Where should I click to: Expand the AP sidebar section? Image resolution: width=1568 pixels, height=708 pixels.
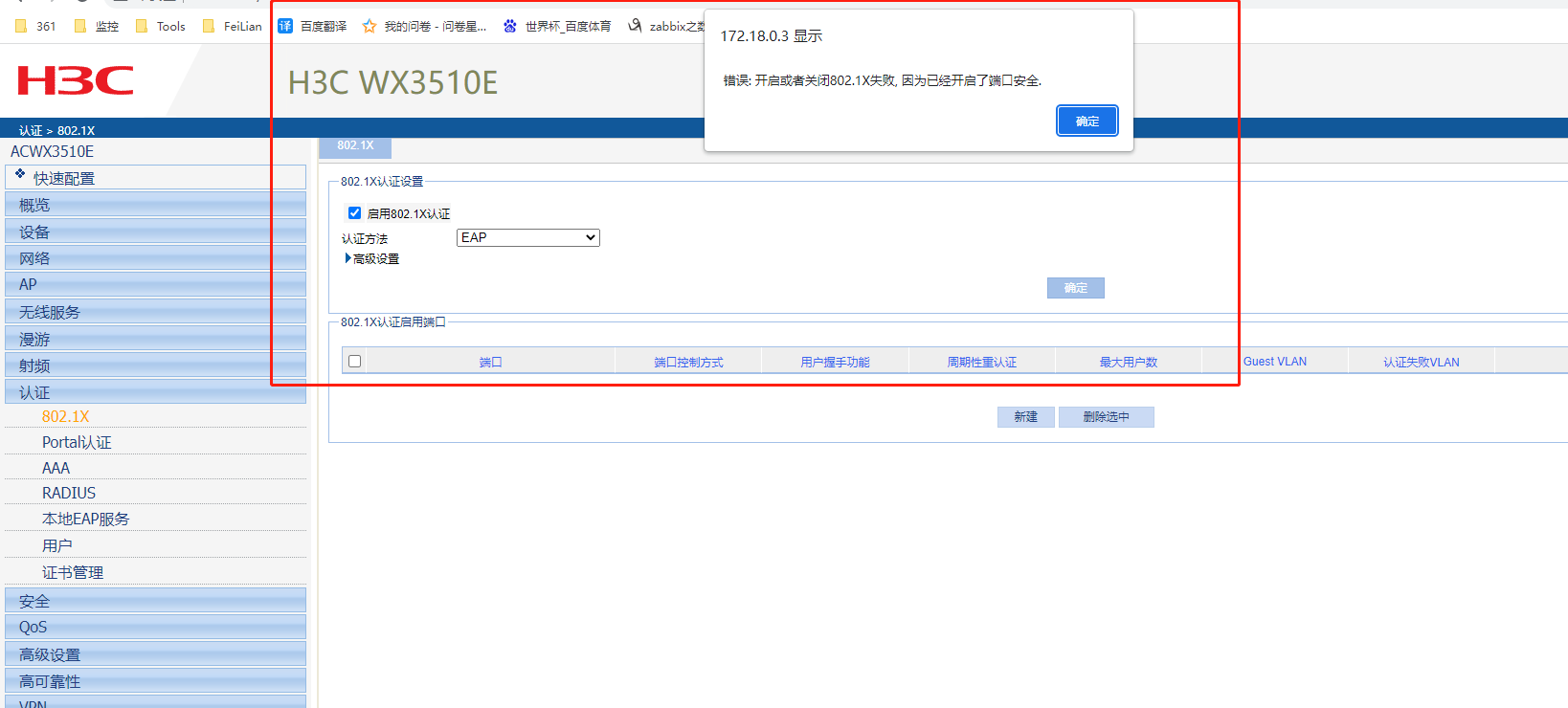(x=155, y=284)
